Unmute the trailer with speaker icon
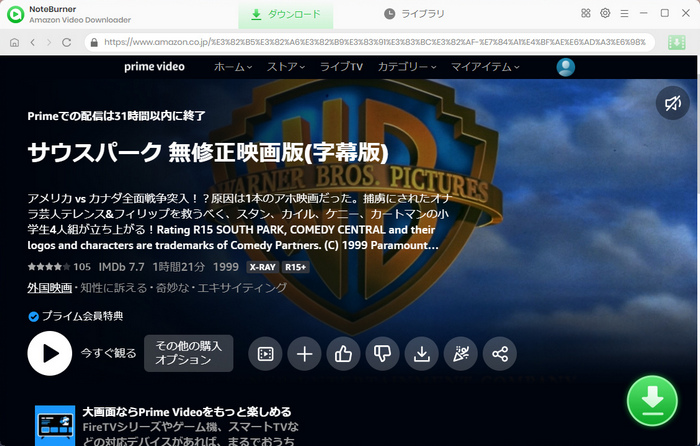This screenshot has width=700, height=446. tap(672, 103)
